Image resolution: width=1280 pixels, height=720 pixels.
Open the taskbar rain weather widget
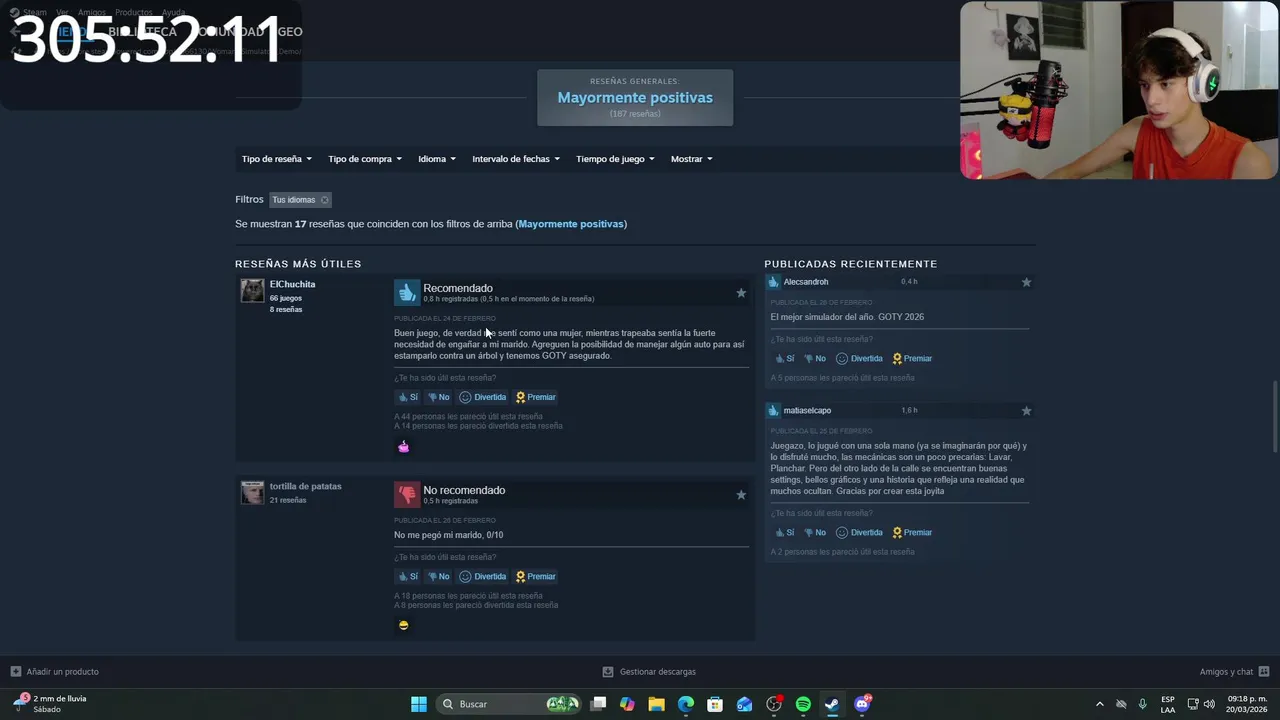pos(50,704)
